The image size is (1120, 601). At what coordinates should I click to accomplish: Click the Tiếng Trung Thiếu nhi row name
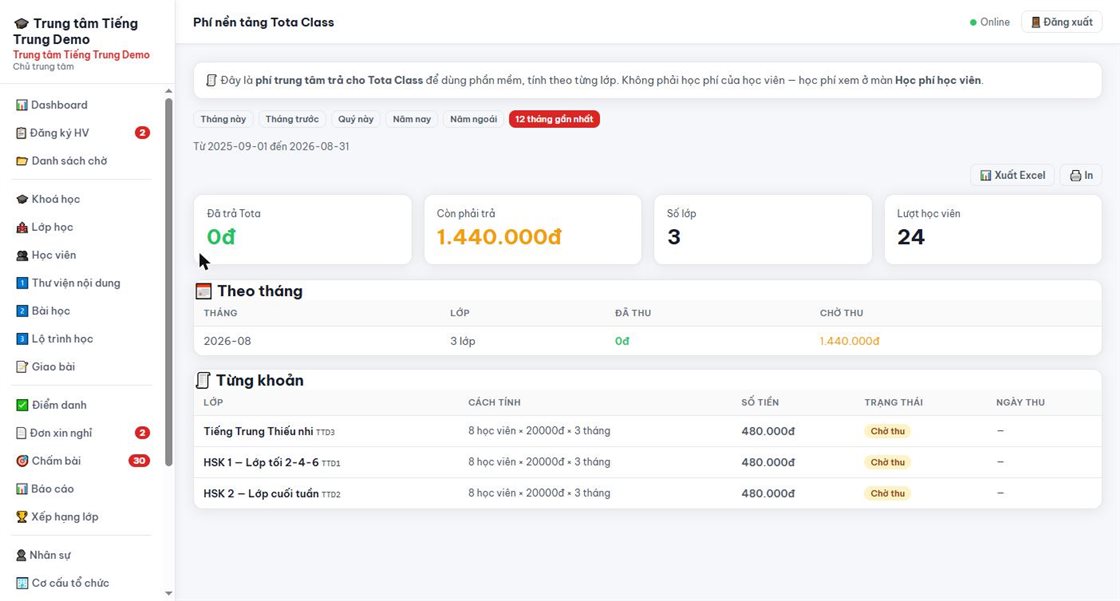[x=259, y=432]
